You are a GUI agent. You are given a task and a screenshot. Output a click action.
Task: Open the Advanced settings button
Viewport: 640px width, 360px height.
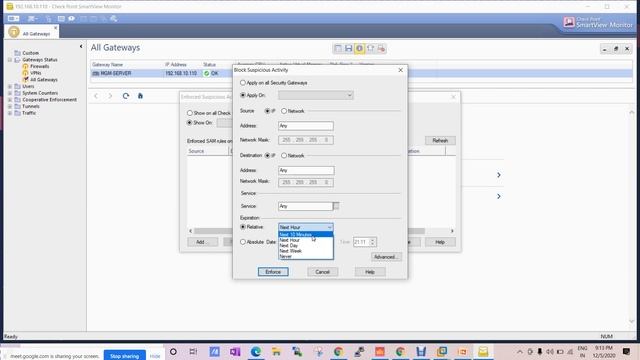pos(386,257)
